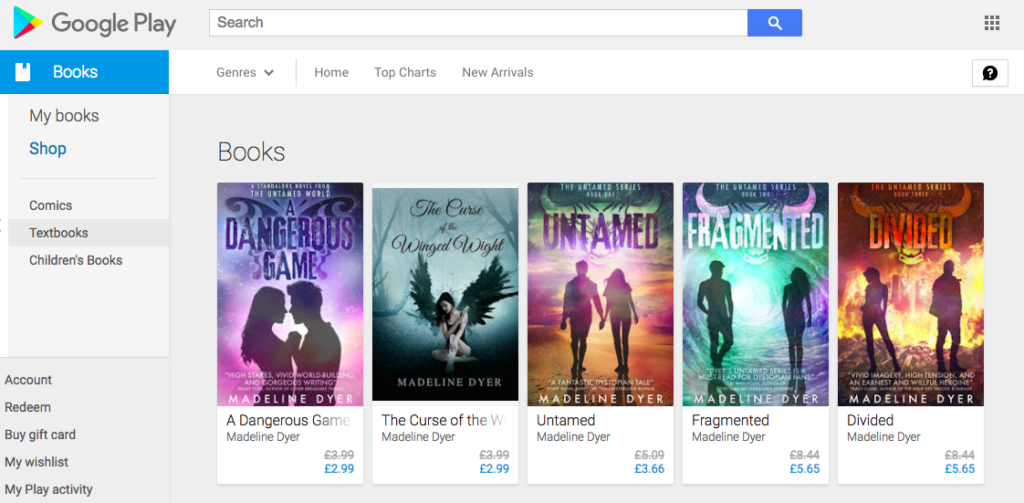
Task: Click Madeline Dyer under A Dangerous Game
Action: [x=263, y=437]
